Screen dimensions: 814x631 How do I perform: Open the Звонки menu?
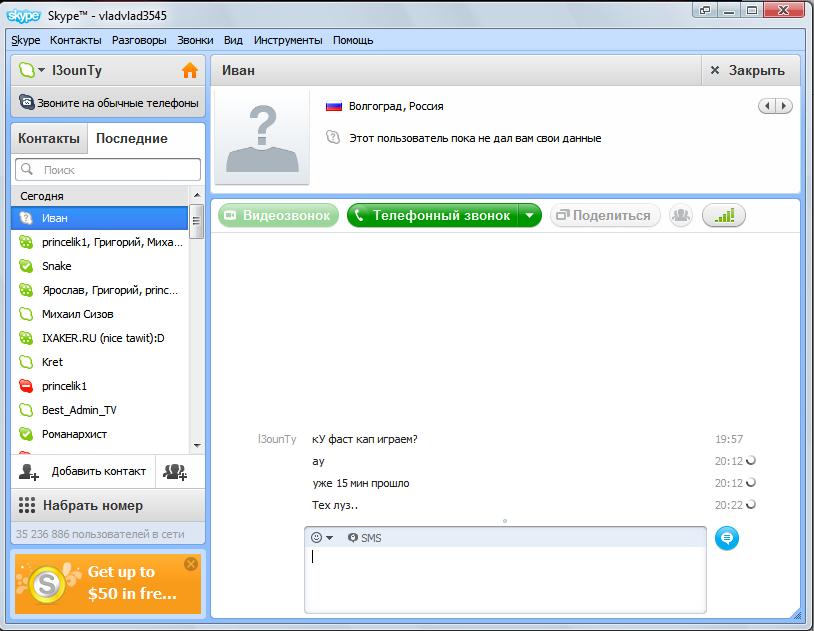click(195, 40)
